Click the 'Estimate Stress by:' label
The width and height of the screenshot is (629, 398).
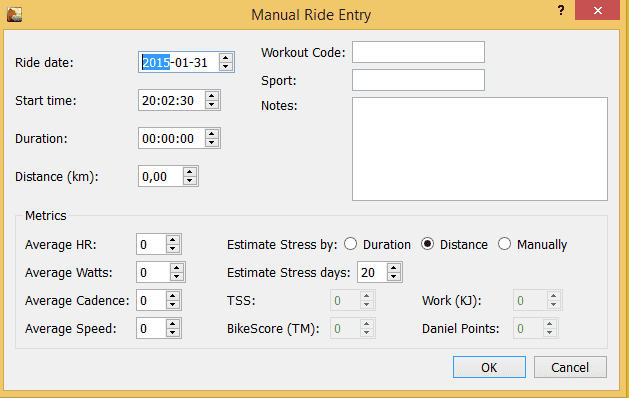pos(282,244)
